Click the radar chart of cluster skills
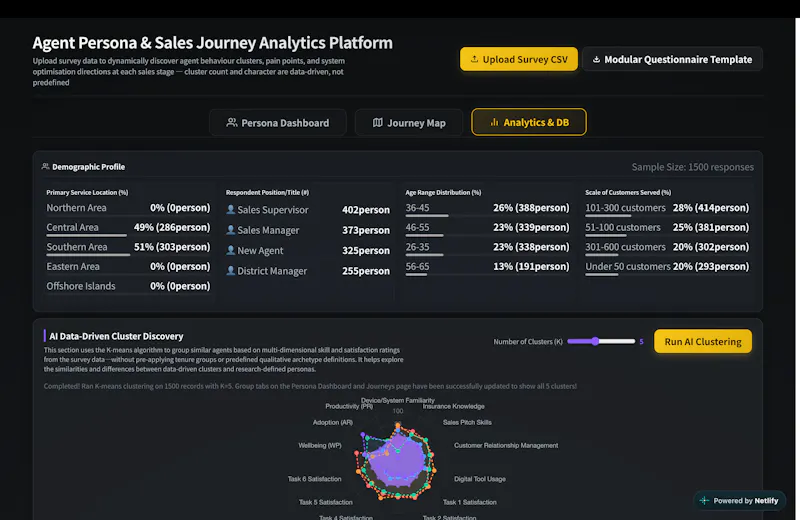Viewport: 800px width, 520px height. pos(397,461)
